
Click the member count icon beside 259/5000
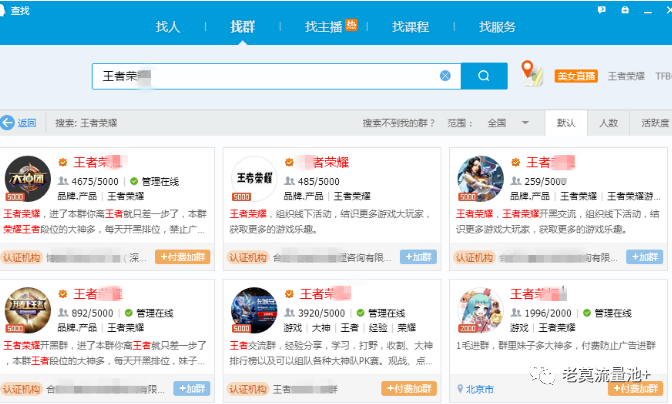(x=516, y=181)
